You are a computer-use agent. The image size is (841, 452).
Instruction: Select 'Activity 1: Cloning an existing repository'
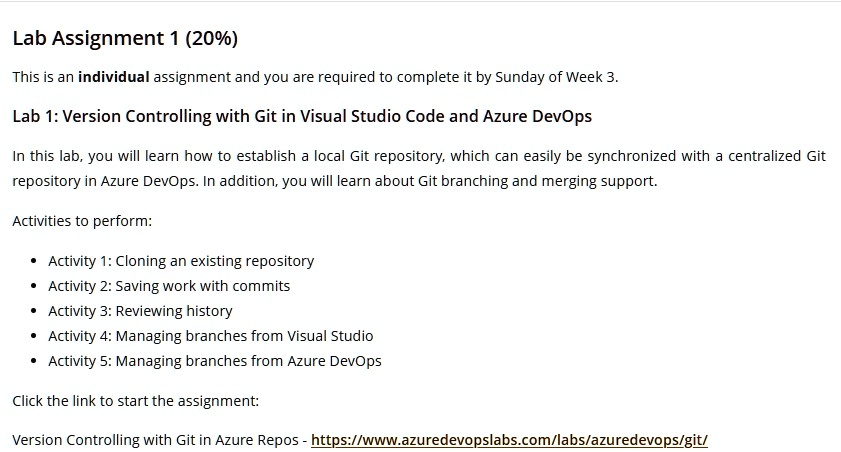181,261
